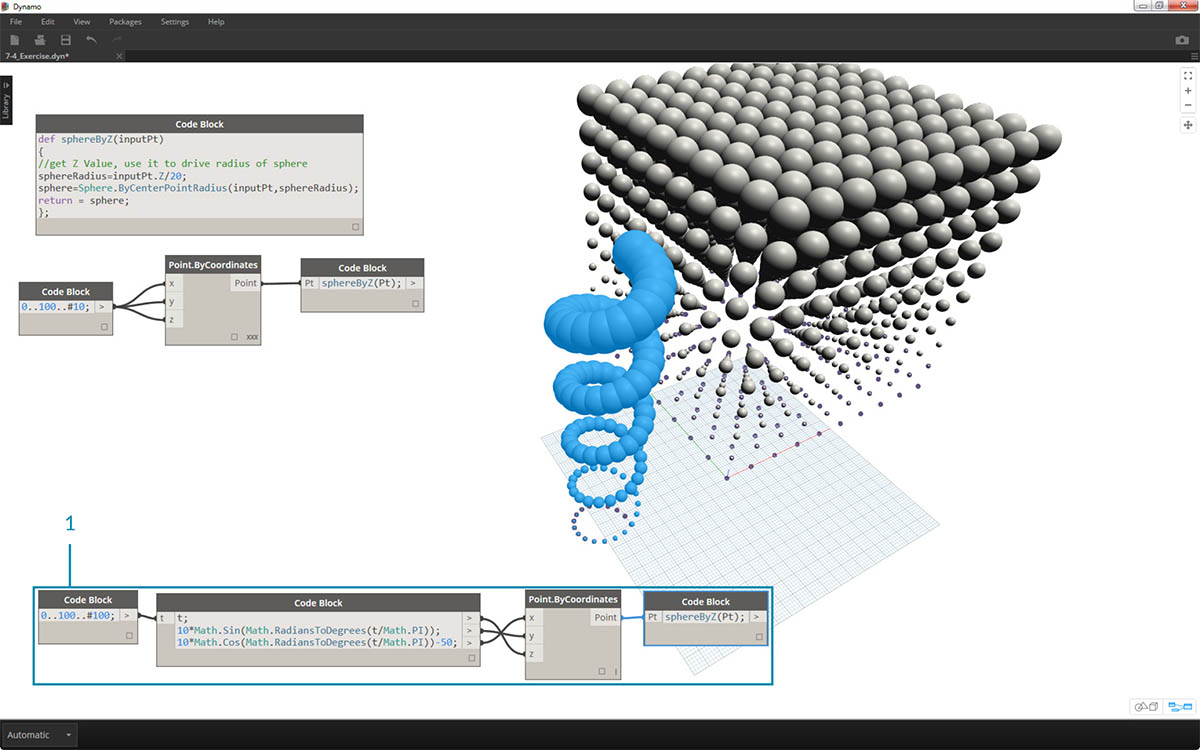
Task: Click the Save toolbar icon
Action: click(x=66, y=40)
